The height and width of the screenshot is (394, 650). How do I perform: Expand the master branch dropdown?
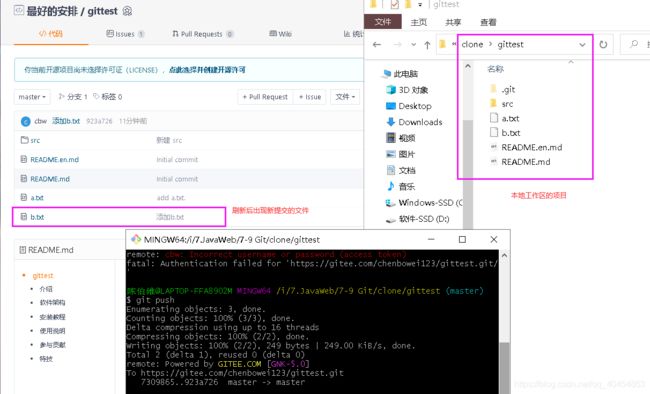[x=32, y=97]
